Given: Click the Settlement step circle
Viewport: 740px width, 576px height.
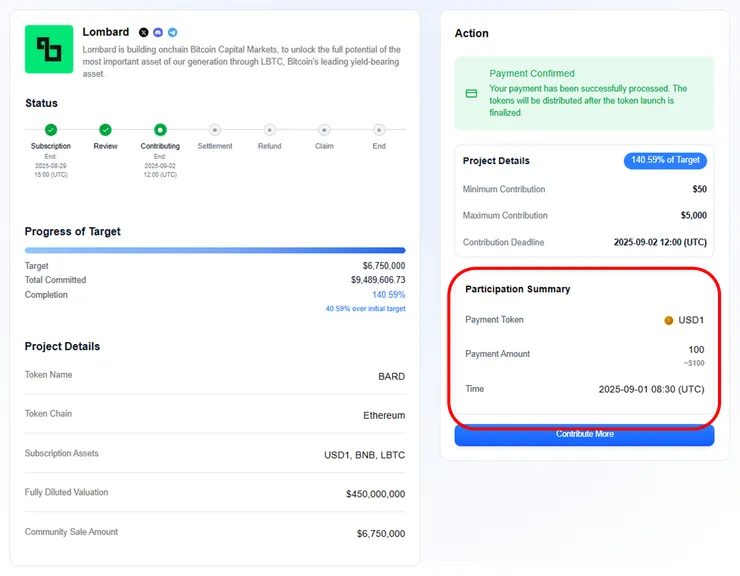Looking at the screenshot, I should pyautogui.click(x=215, y=129).
